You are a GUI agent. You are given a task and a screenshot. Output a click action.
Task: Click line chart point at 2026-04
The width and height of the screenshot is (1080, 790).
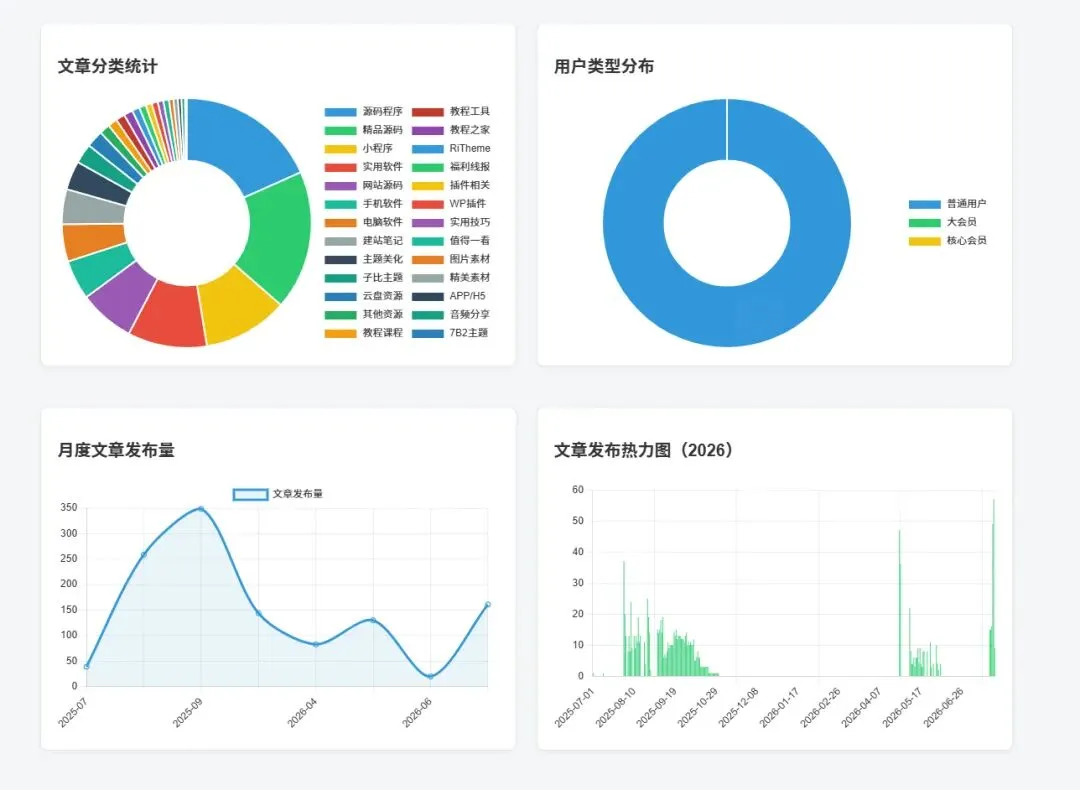316,645
